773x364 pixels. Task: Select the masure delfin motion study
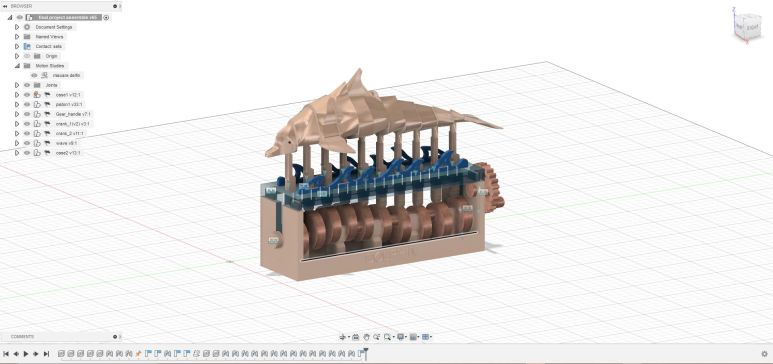coord(66,75)
